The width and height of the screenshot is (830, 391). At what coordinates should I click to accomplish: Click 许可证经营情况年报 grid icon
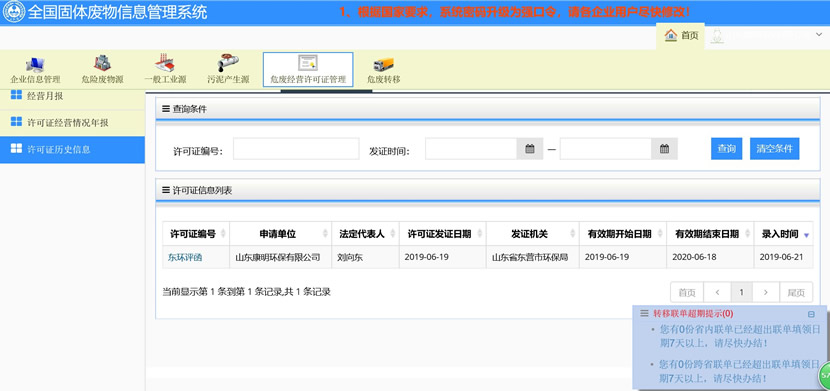coord(16,122)
